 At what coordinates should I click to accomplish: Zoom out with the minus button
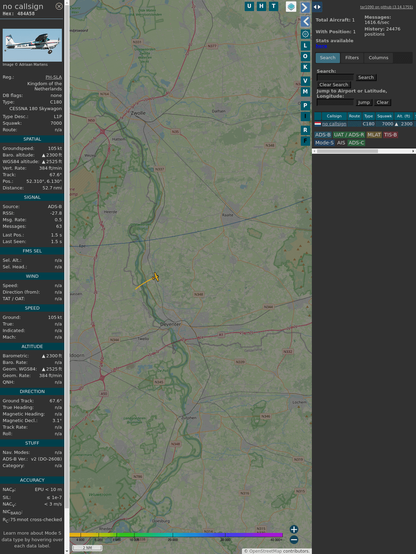[x=294, y=540]
